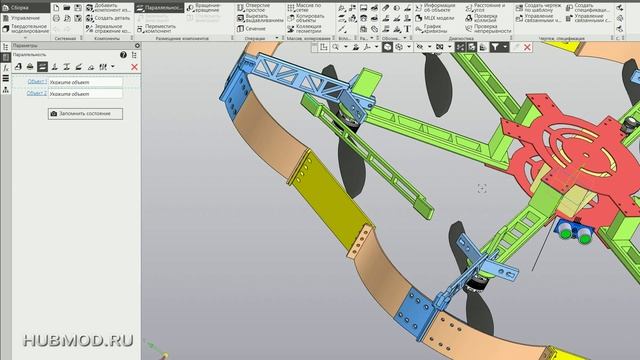Image resolution: width=640 pixels, height=360 pixels.
Task: Click the print icon
Action: (x=56, y=18)
